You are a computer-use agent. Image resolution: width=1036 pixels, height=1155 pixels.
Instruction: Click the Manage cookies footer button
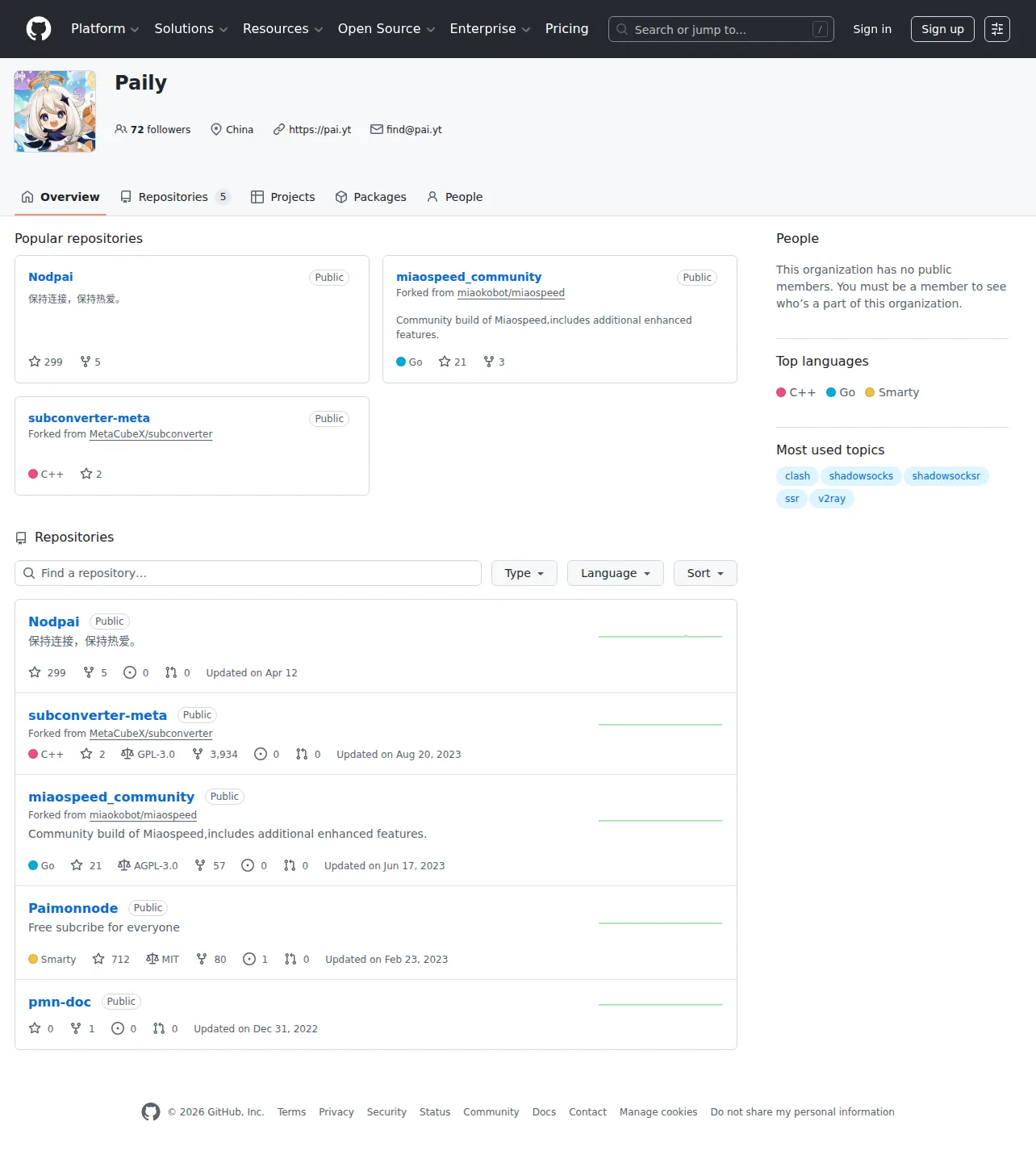click(658, 1111)
